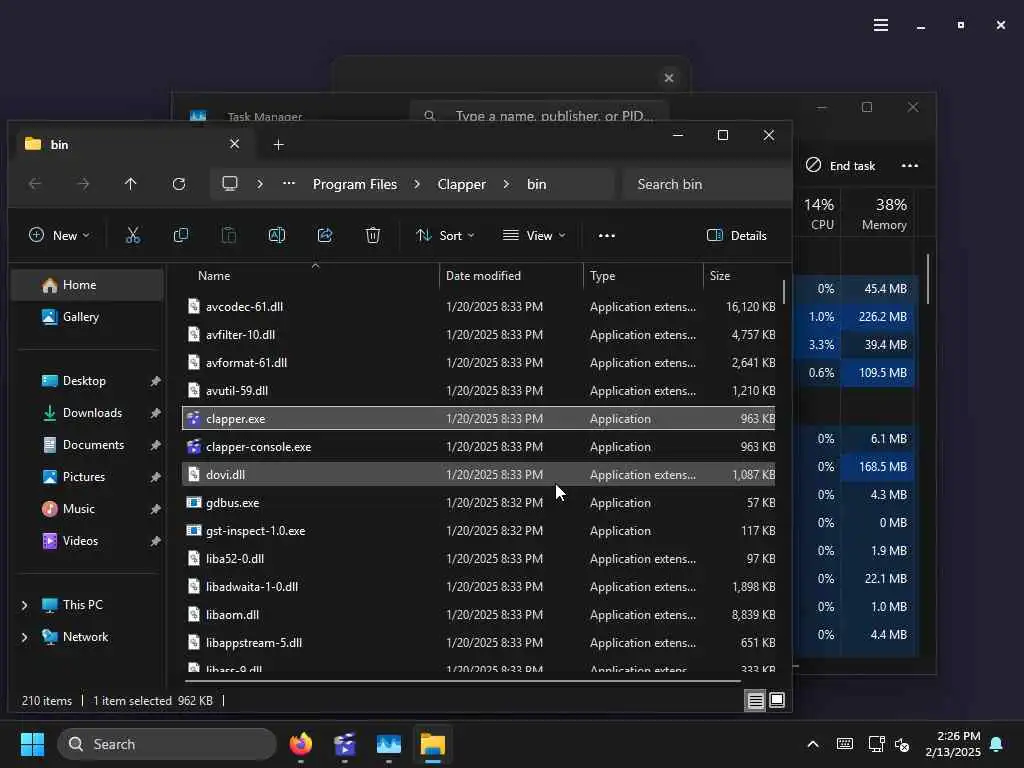Select the gdbus.exe file

tap(478, 503)
